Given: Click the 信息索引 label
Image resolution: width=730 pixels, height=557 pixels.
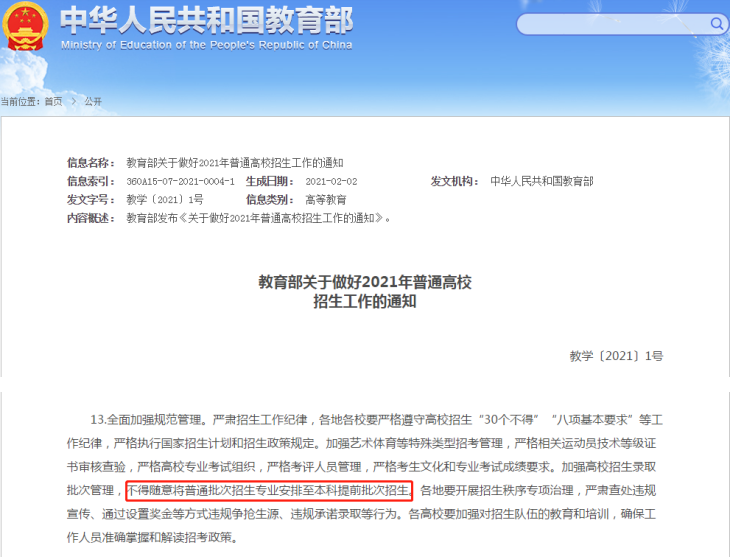Looking at the screenshot, I should 91,181.
